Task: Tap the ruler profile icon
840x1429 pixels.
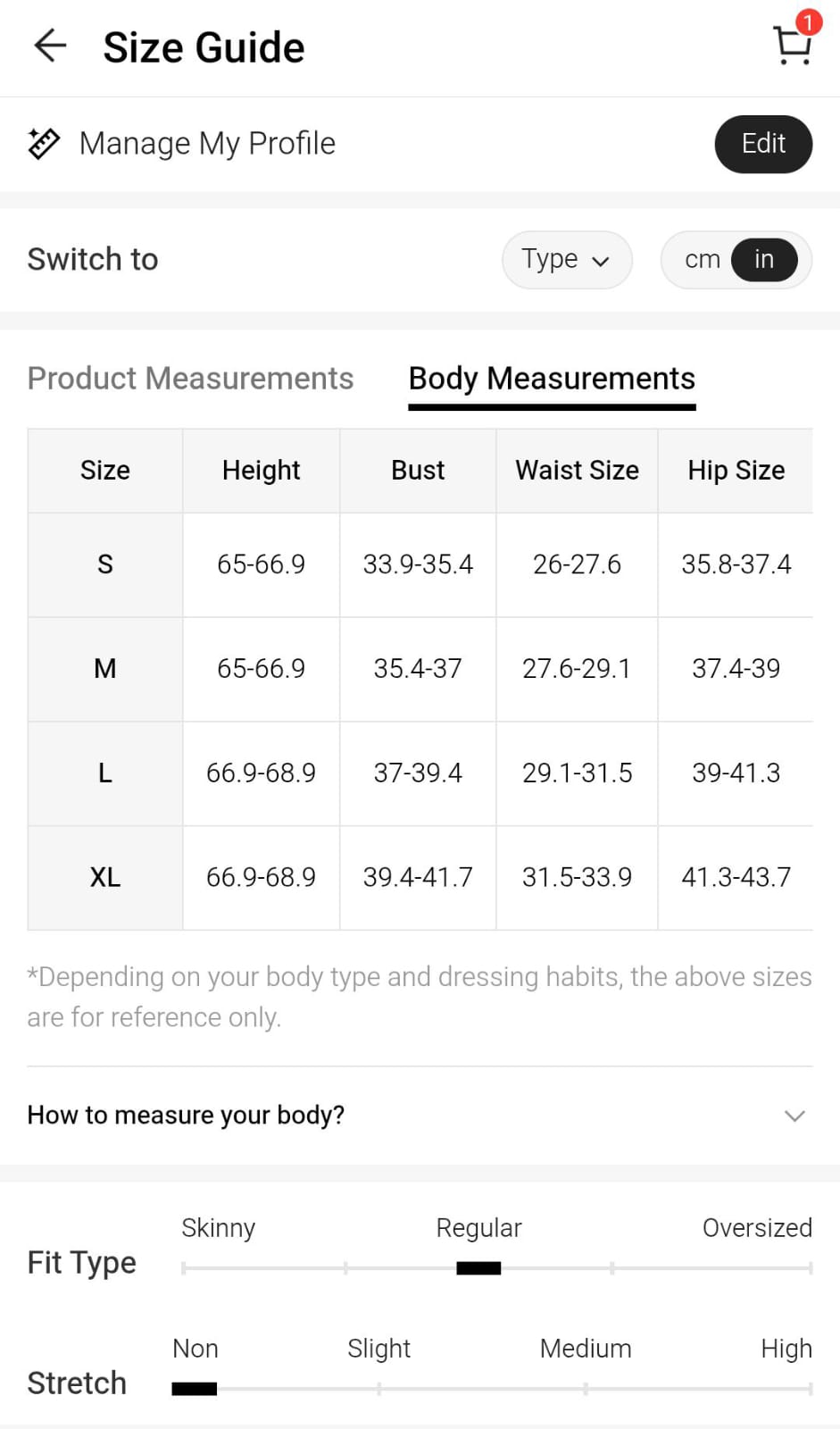Action: tap(44, 143)
